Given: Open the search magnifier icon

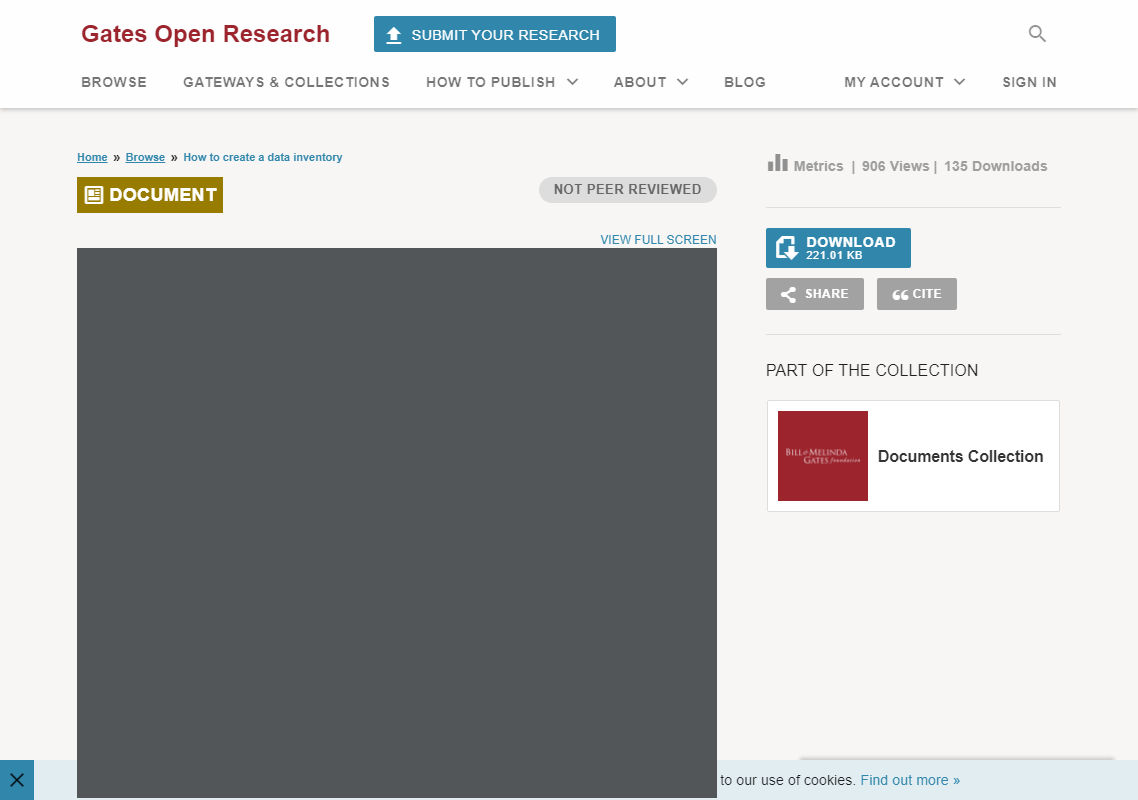Looking at the screenshot, I should [x=1037, y=33].
